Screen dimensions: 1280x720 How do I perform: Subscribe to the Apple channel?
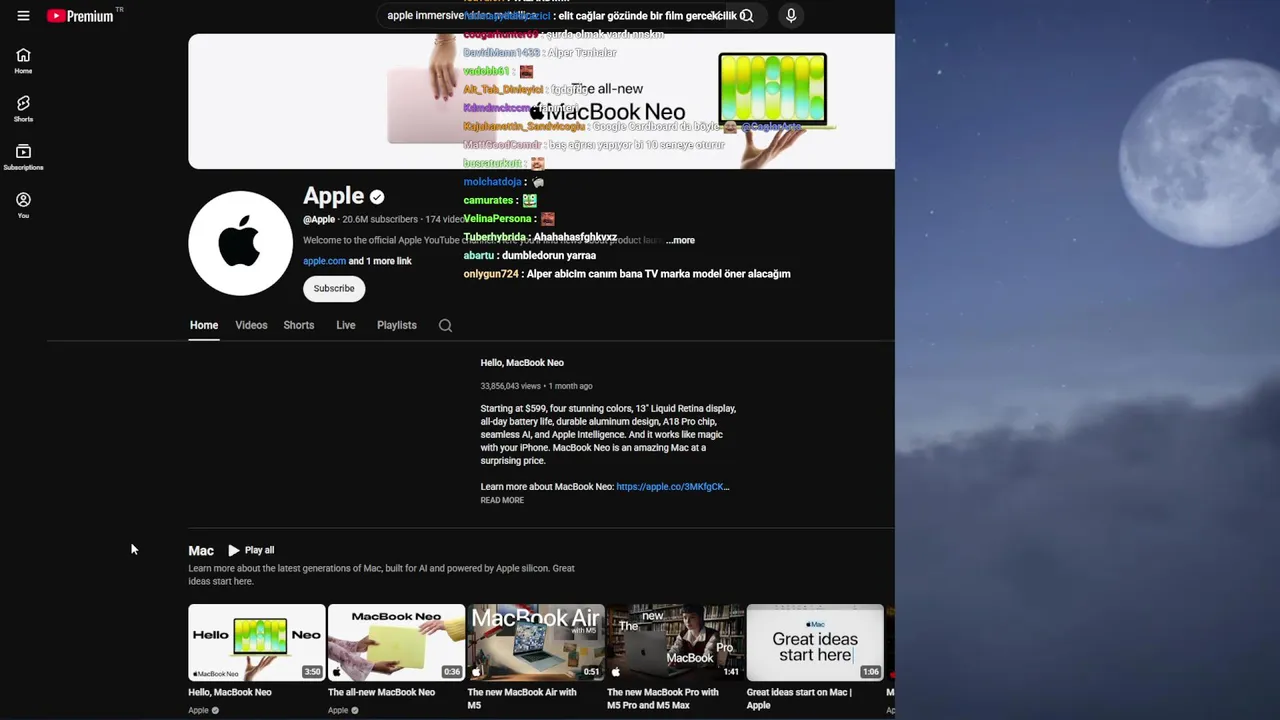(334, 288)
